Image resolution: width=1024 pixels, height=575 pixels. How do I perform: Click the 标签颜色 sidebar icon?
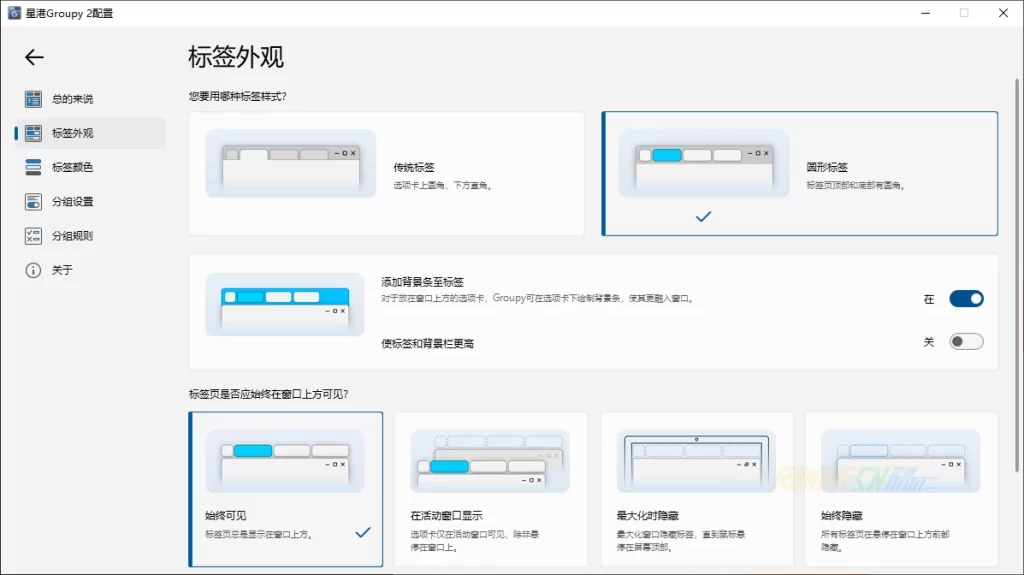pyautogui.click(x=33, y=167)
